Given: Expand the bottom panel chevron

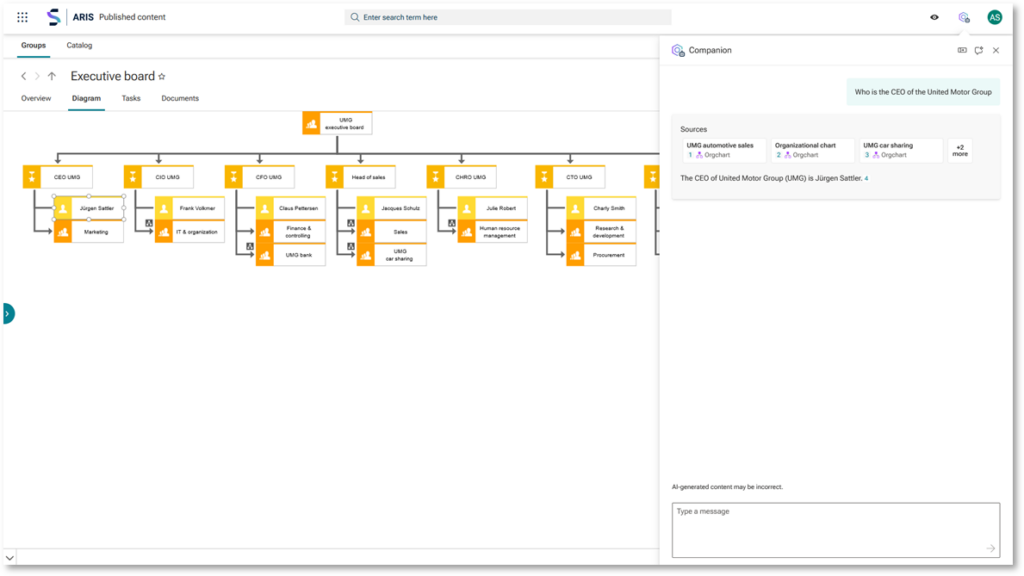Looking at the screenshot, I should pyautogui.click(x=10, y=557).
